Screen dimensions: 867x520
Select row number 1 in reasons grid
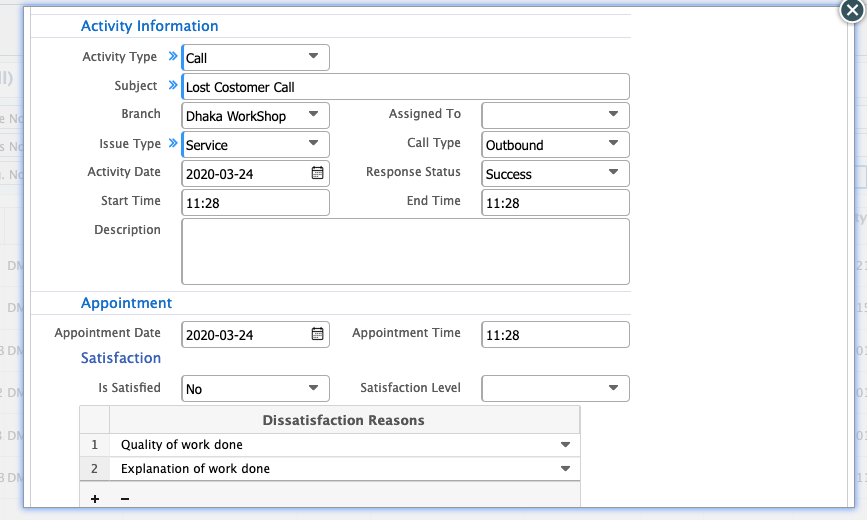point(95,445)
